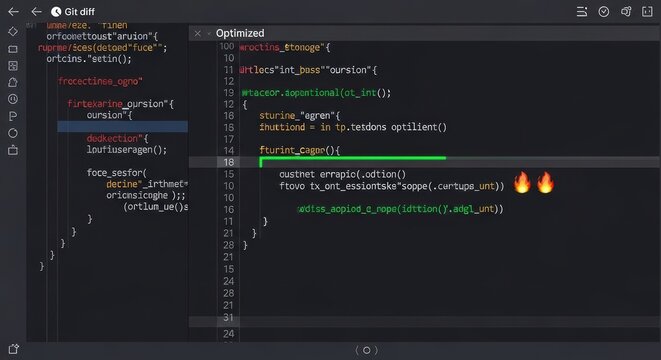This screenshot has width=661, height=360.
Task: Click line number 17 in gutter
Action: [228, 139]
